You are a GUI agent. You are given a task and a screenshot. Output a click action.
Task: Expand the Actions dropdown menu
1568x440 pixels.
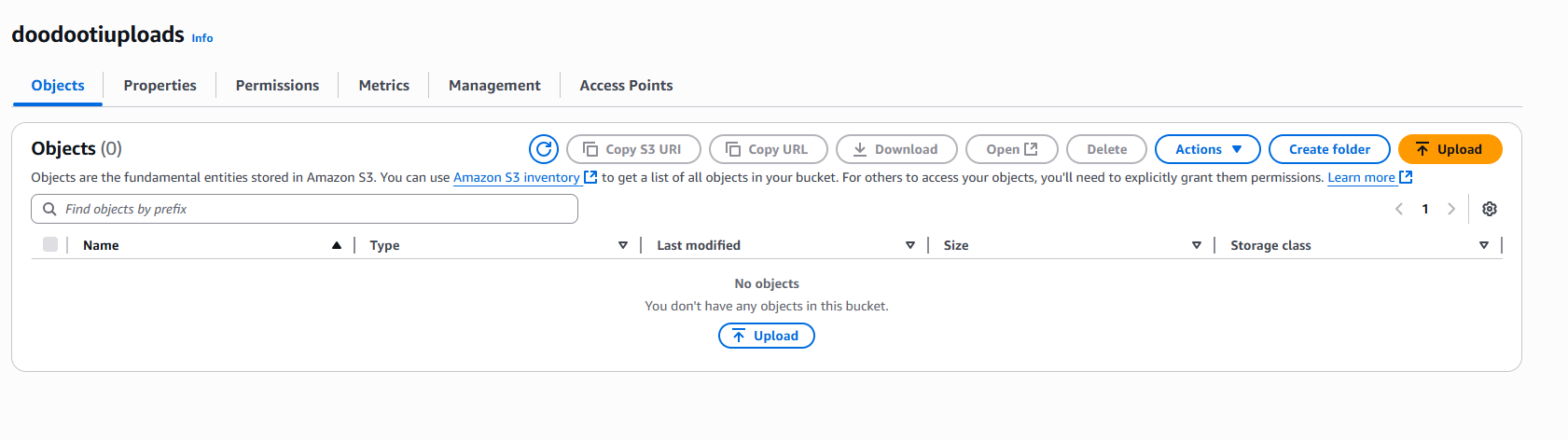[1207, 149]
